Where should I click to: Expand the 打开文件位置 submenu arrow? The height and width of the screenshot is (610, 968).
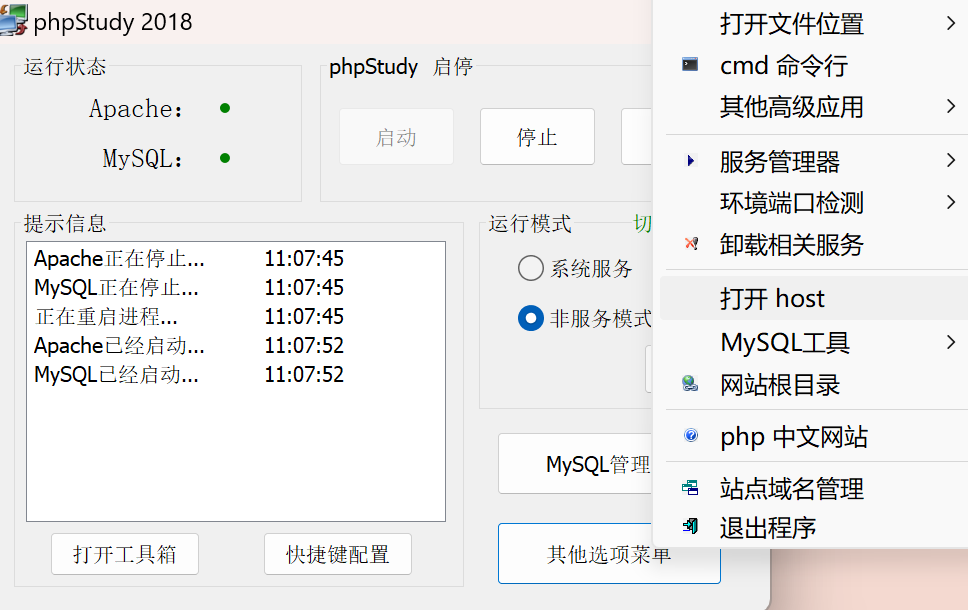(x=951, y=23)
